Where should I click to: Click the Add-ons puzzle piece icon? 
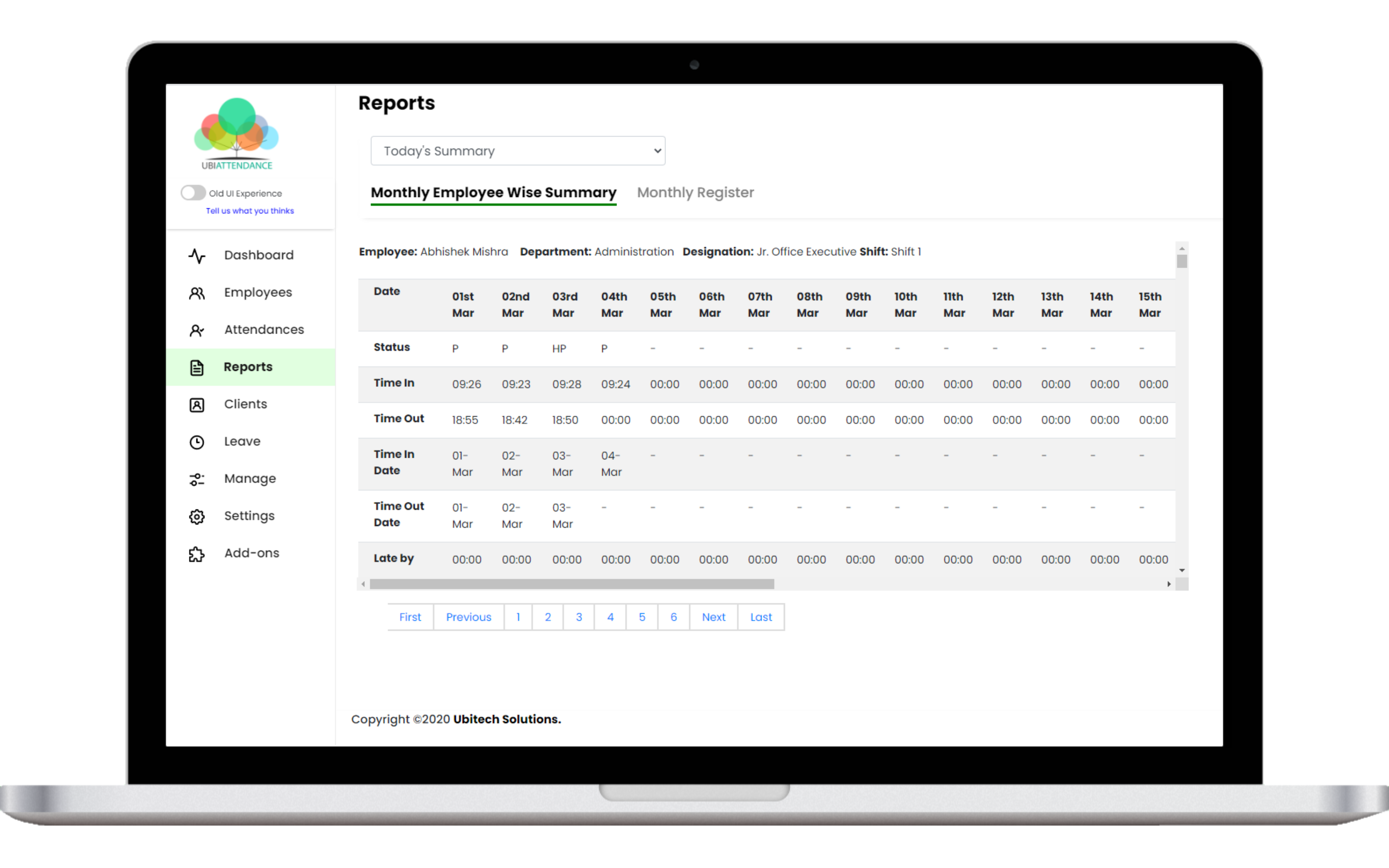coord(197,554)
